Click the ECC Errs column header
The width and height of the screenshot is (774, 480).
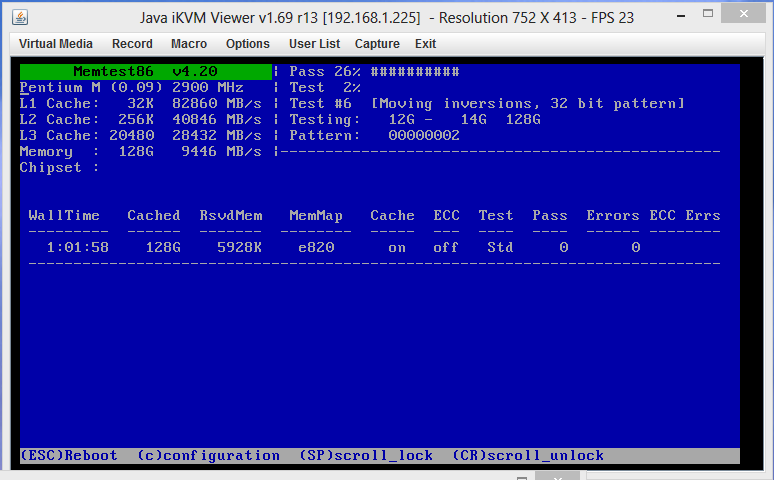click(685, 216)
